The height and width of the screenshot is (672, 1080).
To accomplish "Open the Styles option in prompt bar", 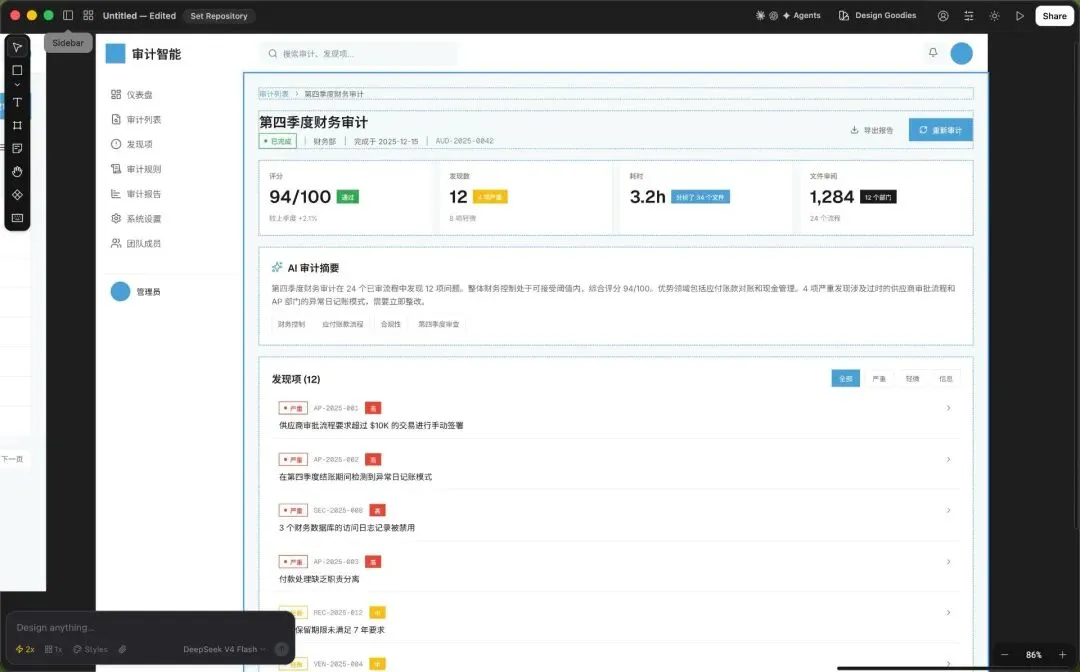I will tap(90, 649).
